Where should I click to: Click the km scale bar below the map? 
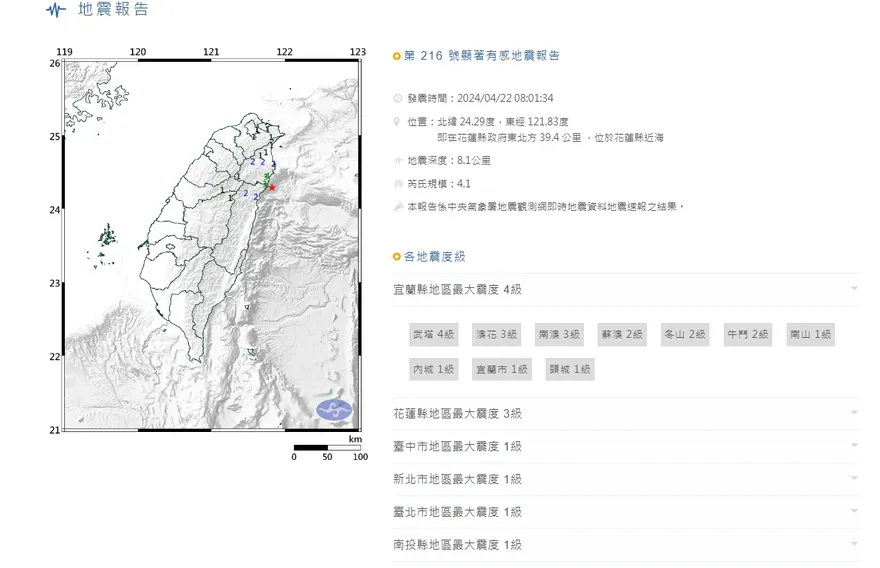tap(326, 447)
